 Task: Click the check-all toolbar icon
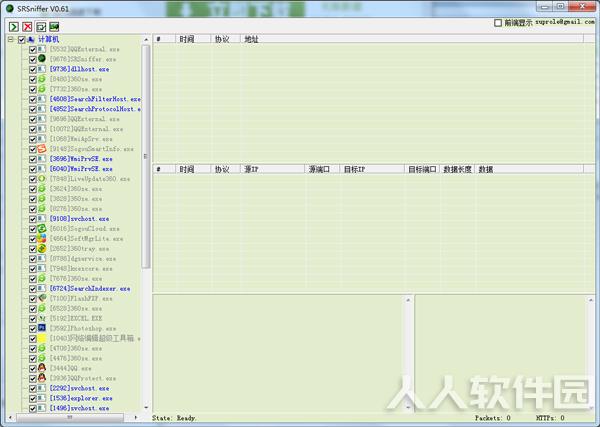click(41, 27)
